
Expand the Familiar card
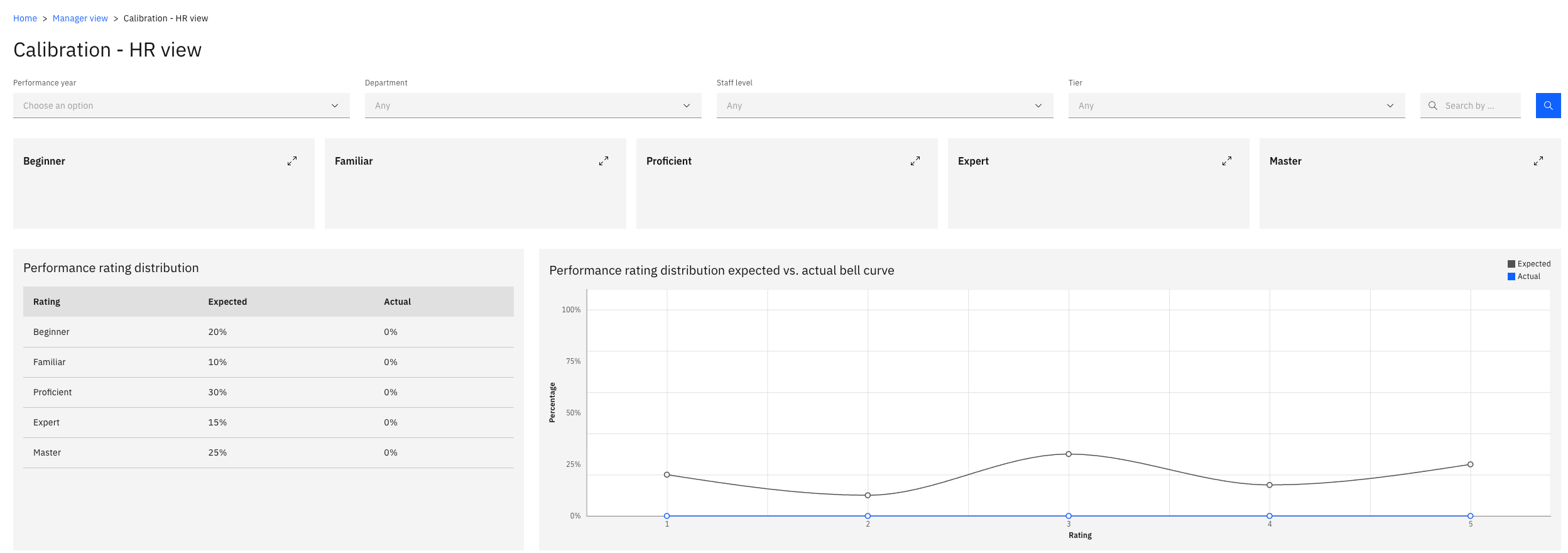click(604, 161)
